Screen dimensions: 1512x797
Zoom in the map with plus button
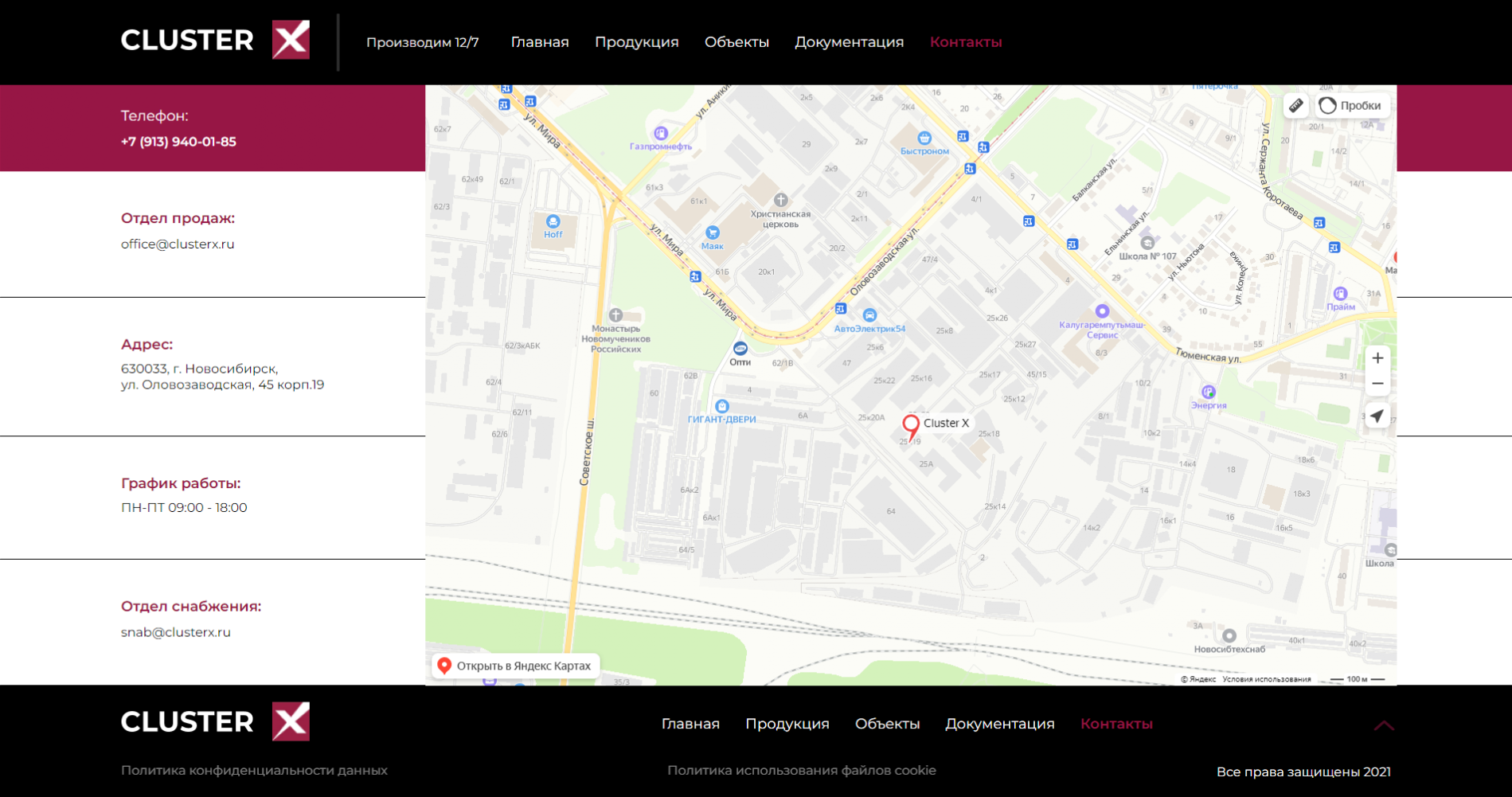pos(1377,358)
